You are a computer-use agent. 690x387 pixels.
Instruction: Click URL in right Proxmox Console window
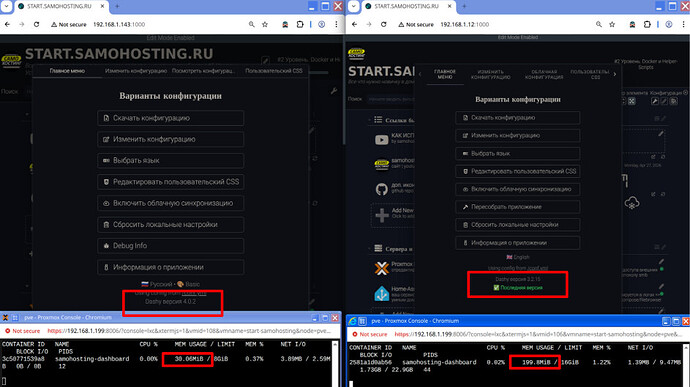coord(539,334)
